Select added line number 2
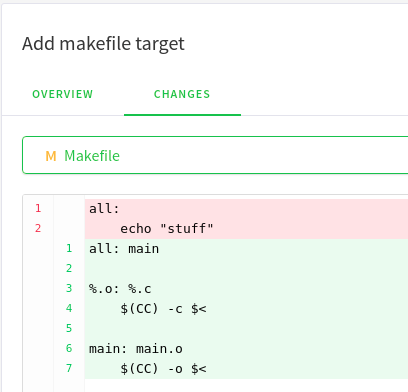 (69, 268)
